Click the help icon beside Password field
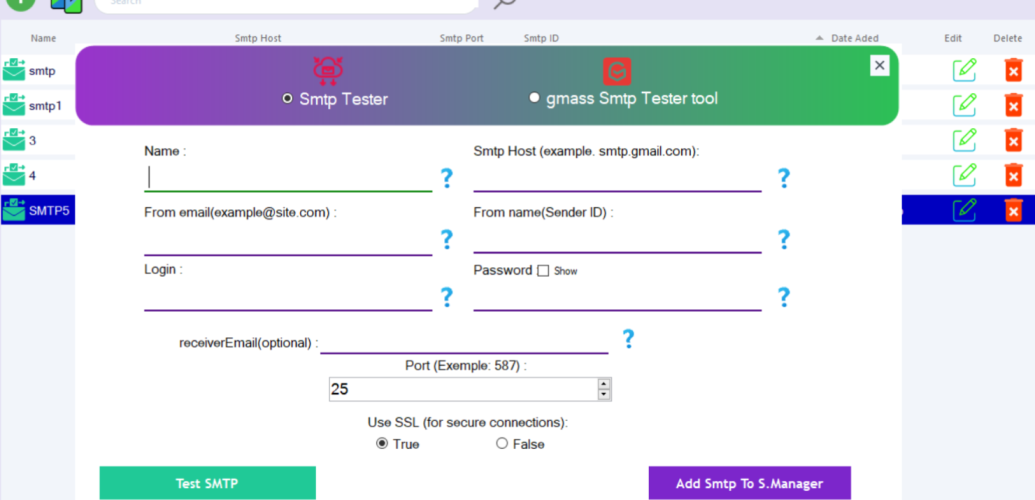The height and width of the screenshot is (500, 1035). pos(784,297)
